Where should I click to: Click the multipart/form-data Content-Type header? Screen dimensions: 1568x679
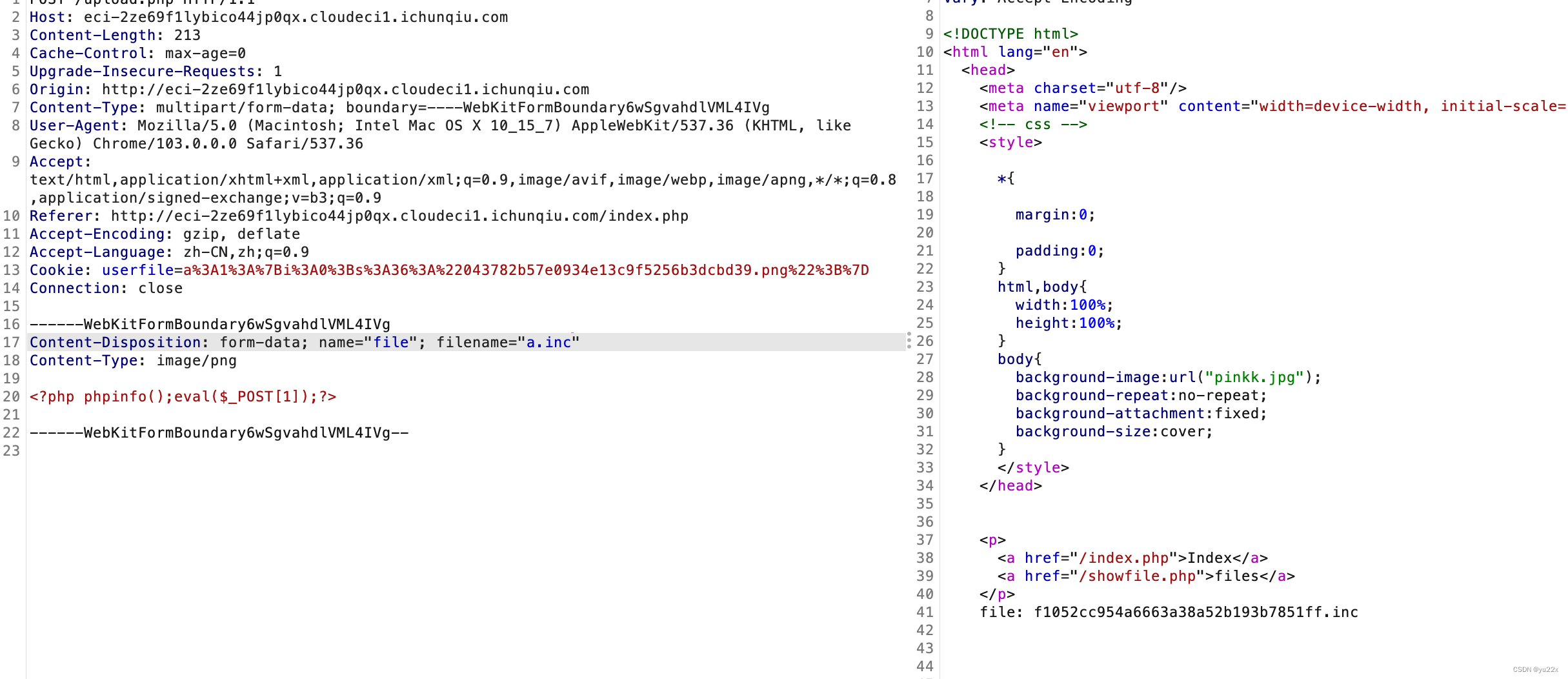tap(399, 108)
